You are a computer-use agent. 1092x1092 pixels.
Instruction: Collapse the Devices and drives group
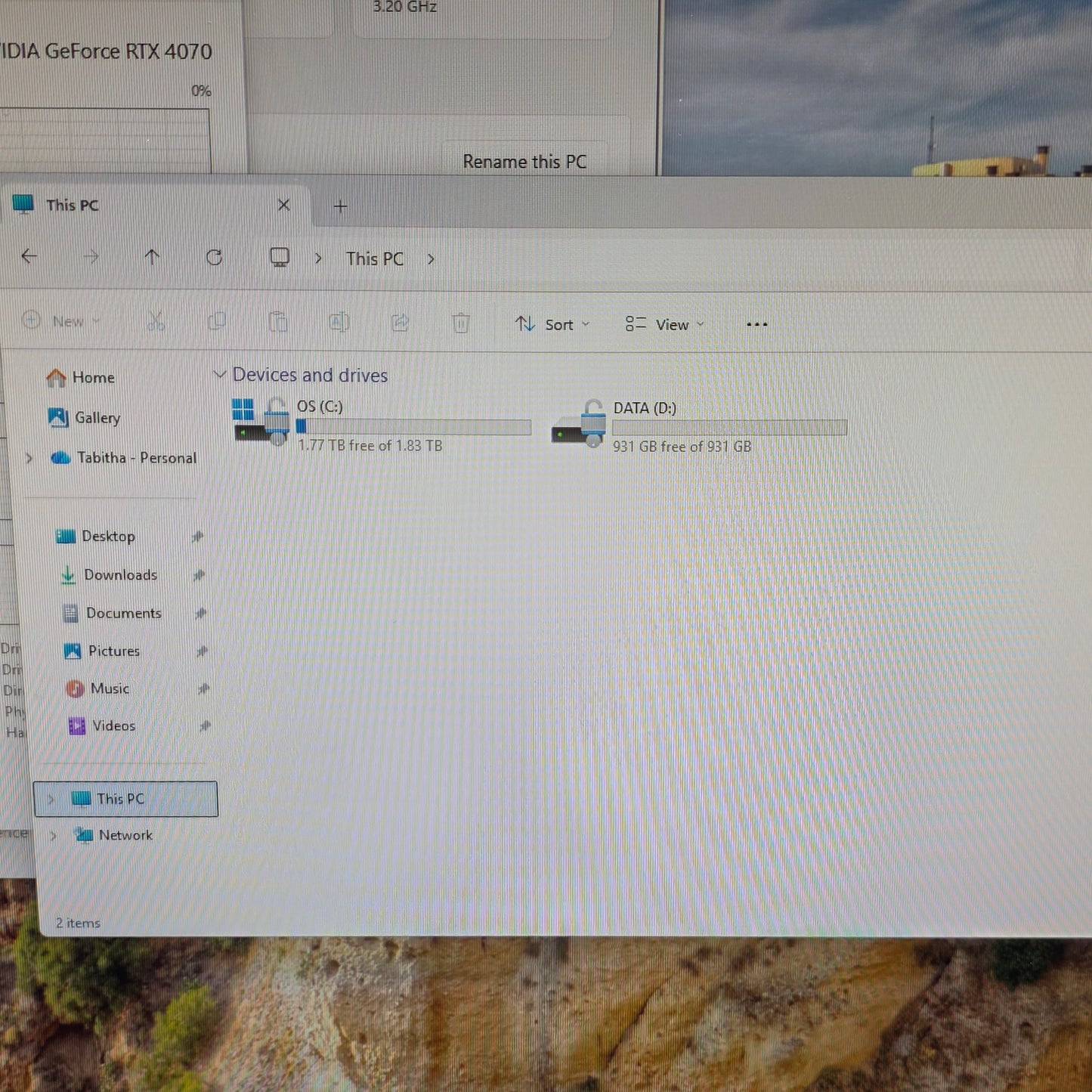pos(220,375)
